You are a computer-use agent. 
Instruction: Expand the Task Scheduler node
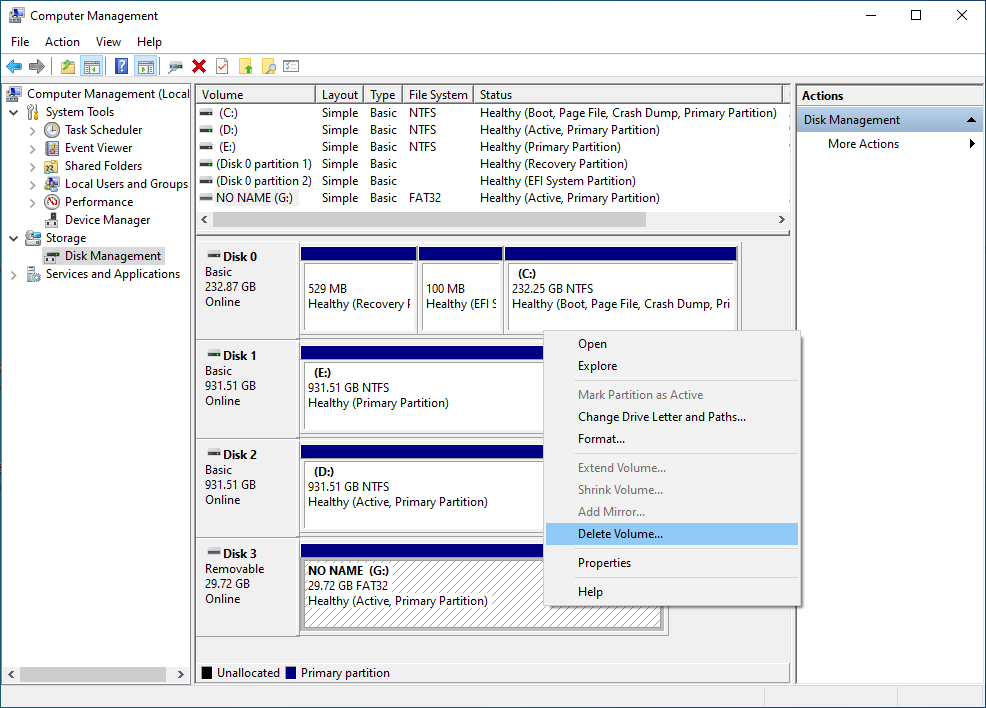click(33, 131)
